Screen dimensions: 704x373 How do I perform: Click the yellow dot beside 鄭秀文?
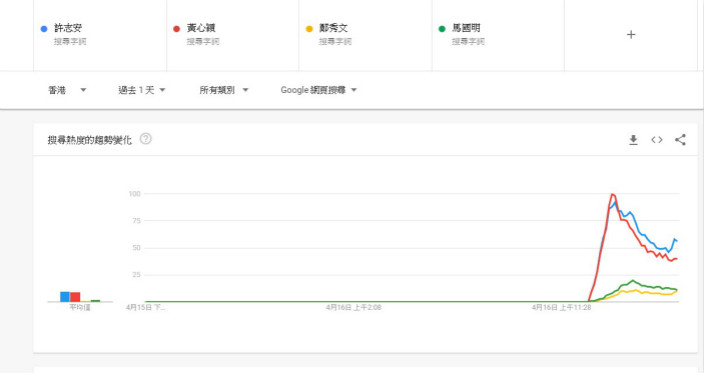click(x=309, y=29)
